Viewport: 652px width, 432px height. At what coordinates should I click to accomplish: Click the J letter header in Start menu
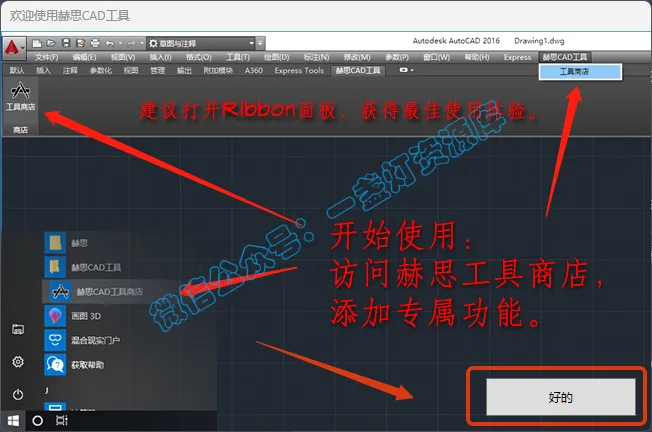coord(47,390)
